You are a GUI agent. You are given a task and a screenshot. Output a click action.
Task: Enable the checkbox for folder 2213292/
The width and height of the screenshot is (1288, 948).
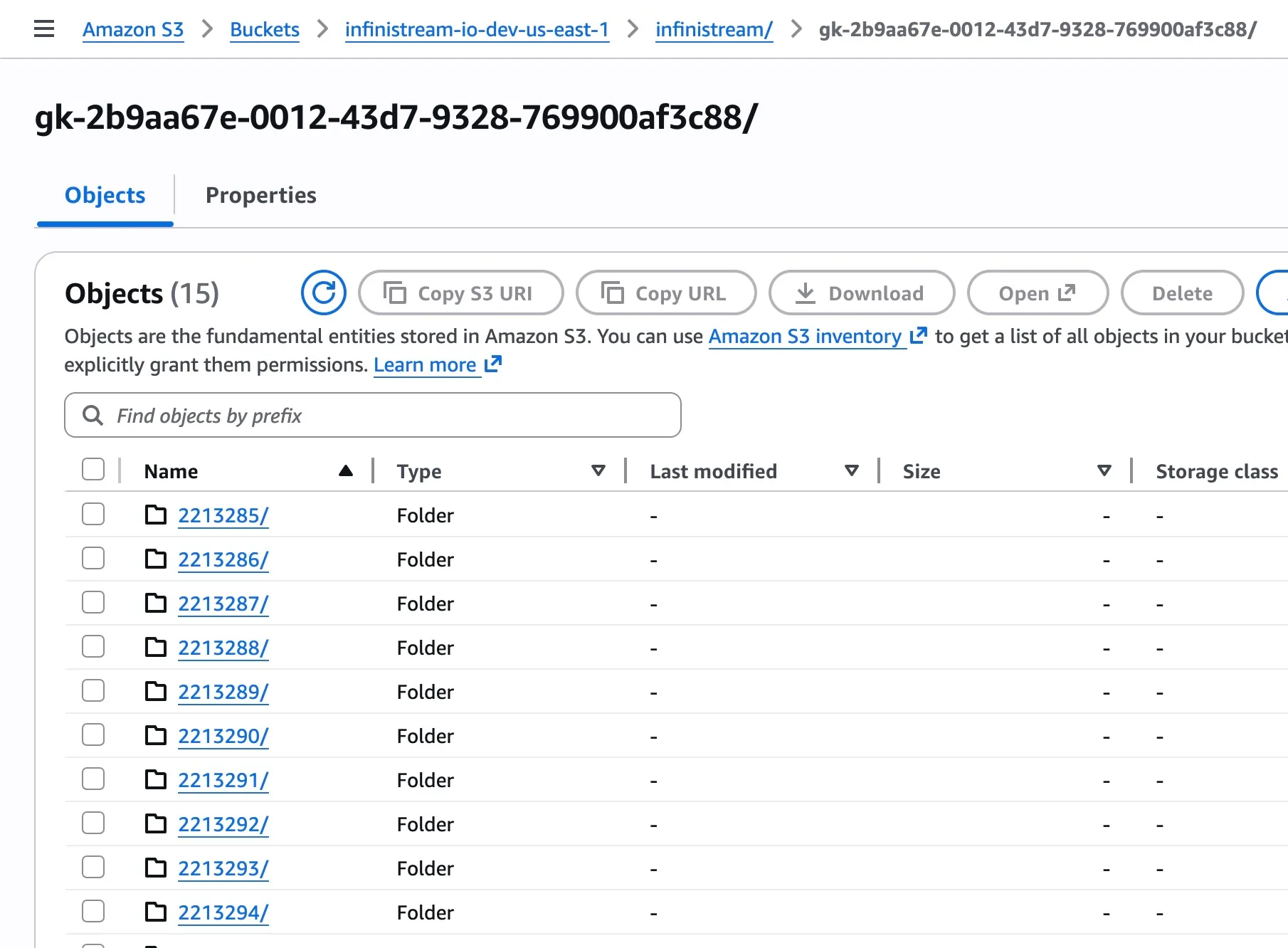coord(93,823)
